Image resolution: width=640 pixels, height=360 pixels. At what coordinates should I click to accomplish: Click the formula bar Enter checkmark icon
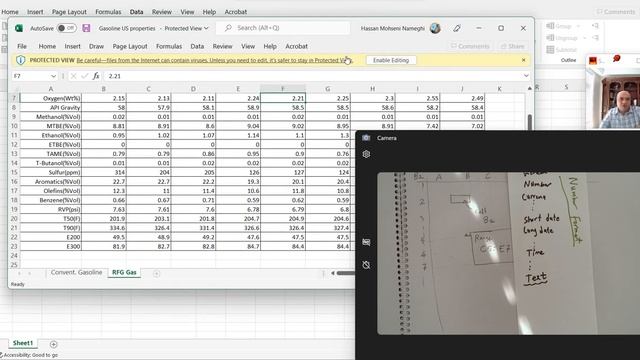84,76
